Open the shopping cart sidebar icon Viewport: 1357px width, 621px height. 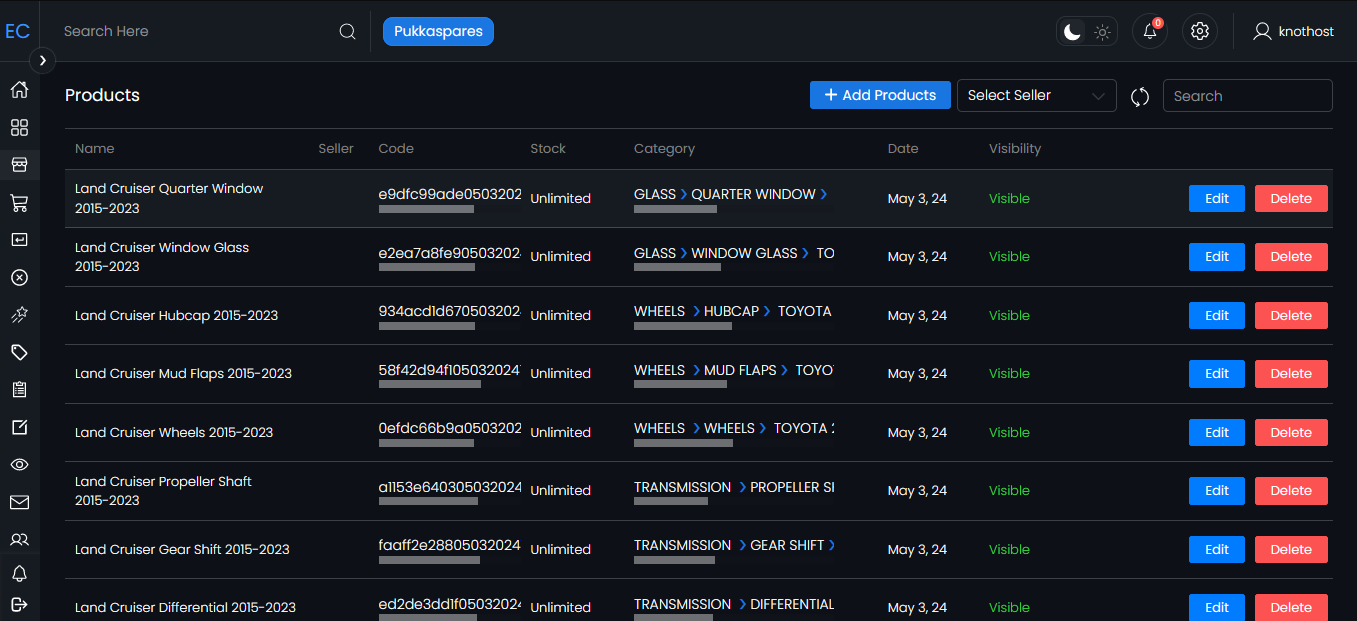pyautogui.click(x=19, y=203)
